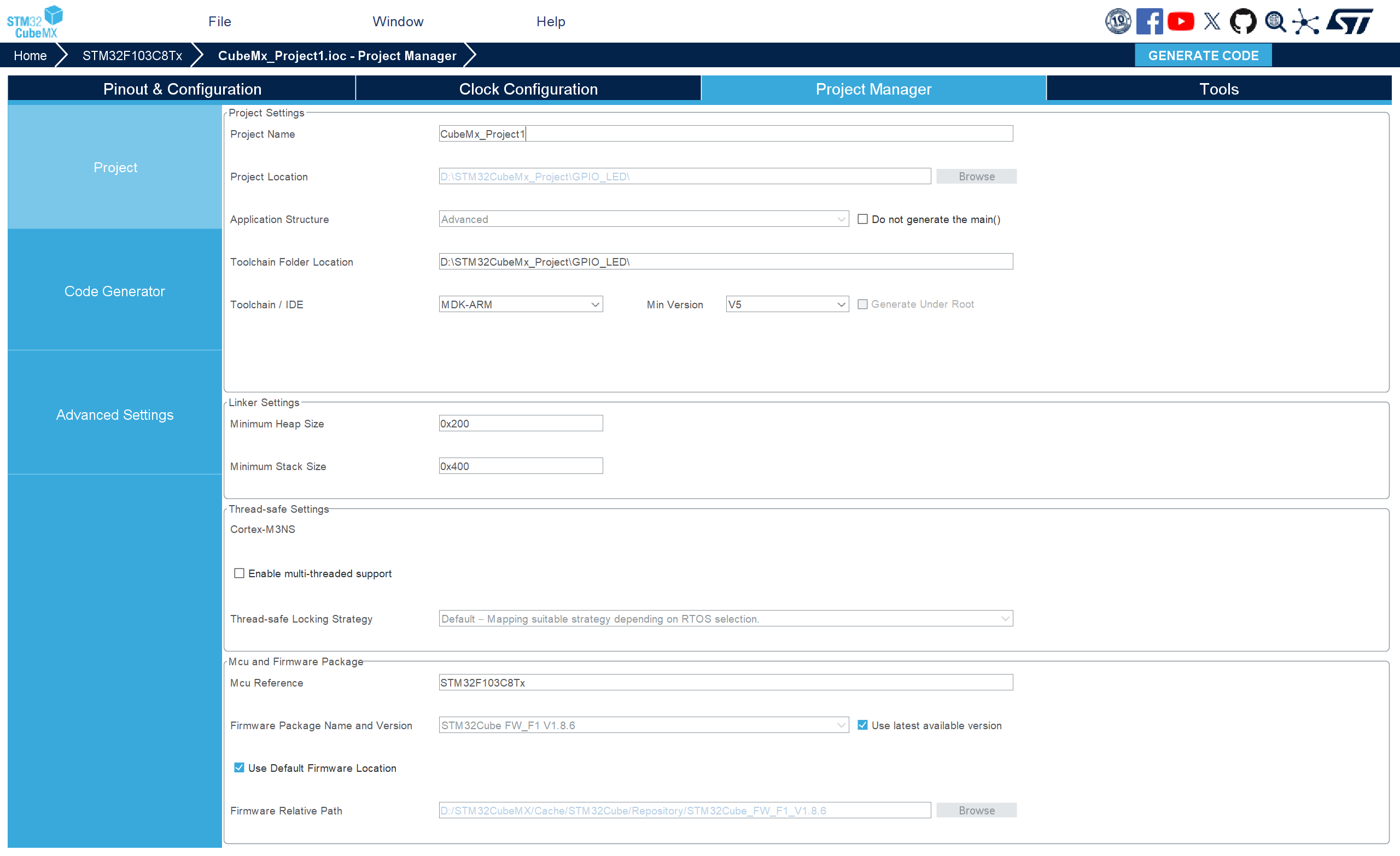Screen dimensions: 1400x856
Task: Switch to Clock Configuration tab
Action: [x=528, y=89]
